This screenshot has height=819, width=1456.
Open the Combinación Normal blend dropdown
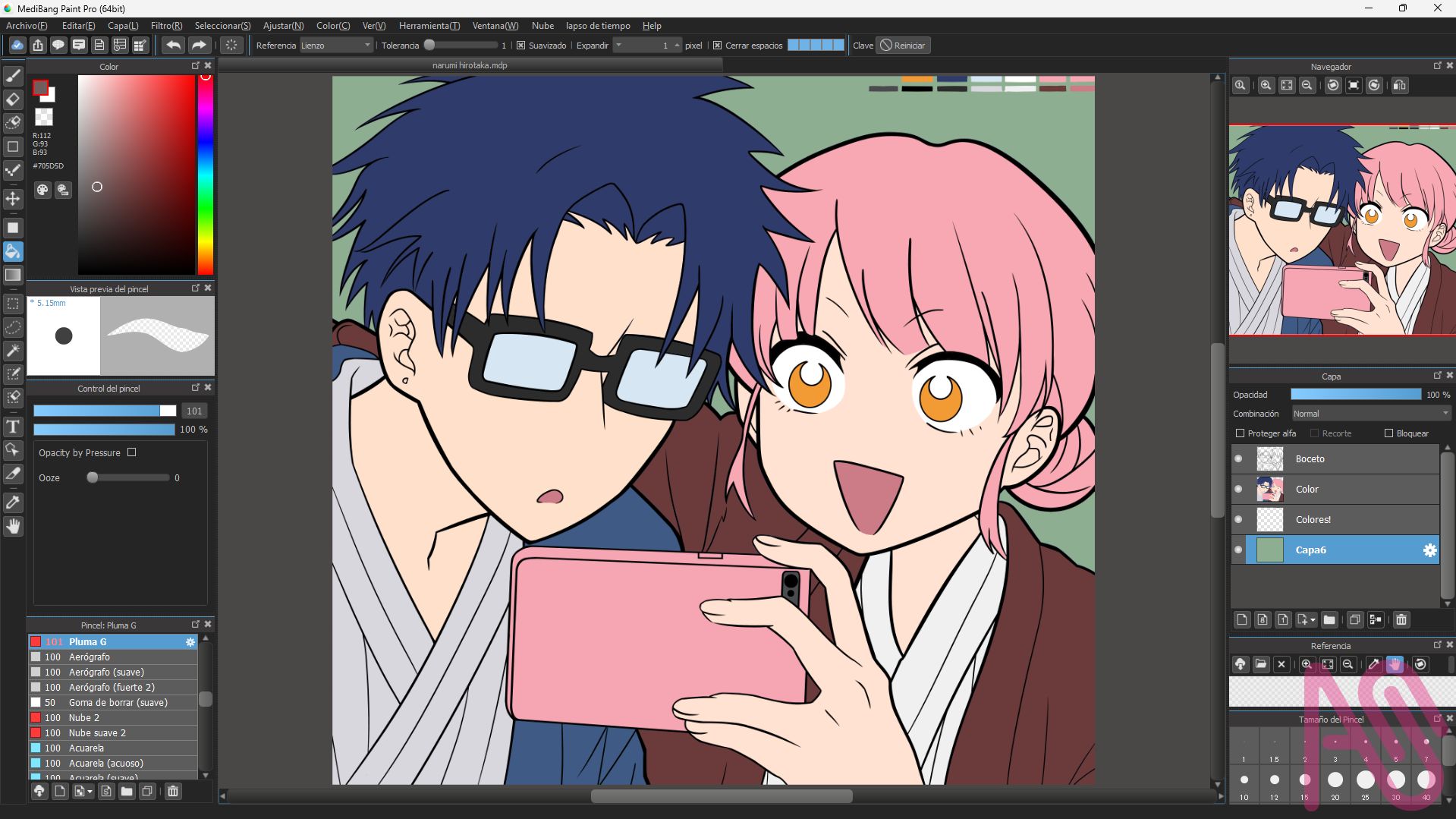coord(1371,414)
